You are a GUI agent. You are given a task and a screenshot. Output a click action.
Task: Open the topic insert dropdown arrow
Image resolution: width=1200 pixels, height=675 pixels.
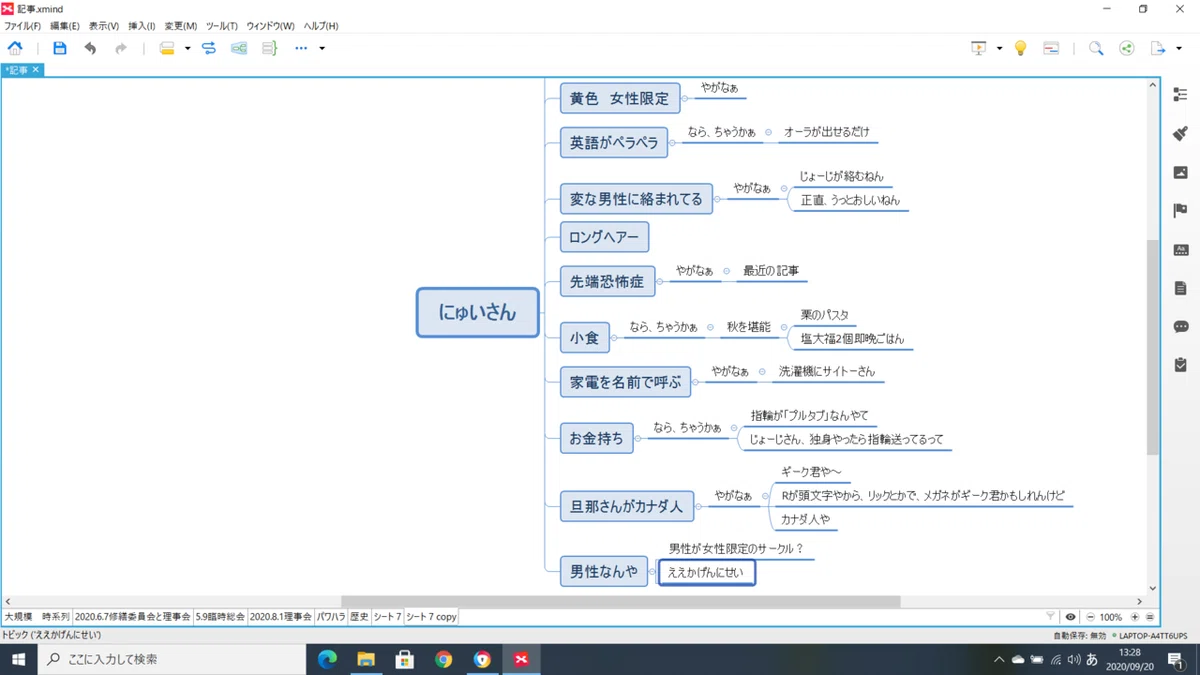[x=187, y=48]
